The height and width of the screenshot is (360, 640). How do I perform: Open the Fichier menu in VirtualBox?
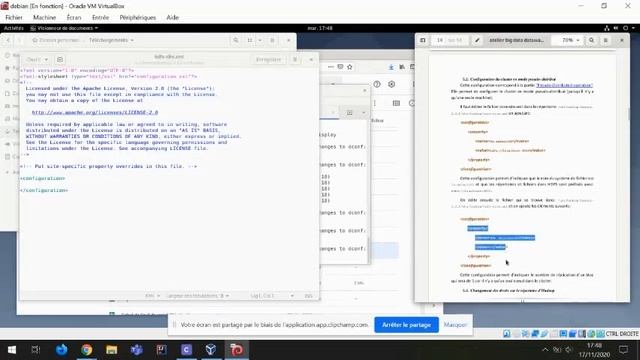pyautogui.click(x=14, y=18)
